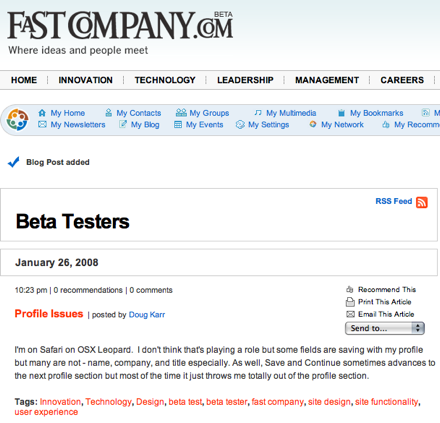Screen dimensions: 440x423
Task: Click the My Newsletters envelope icon
Action: coord(42,124)
